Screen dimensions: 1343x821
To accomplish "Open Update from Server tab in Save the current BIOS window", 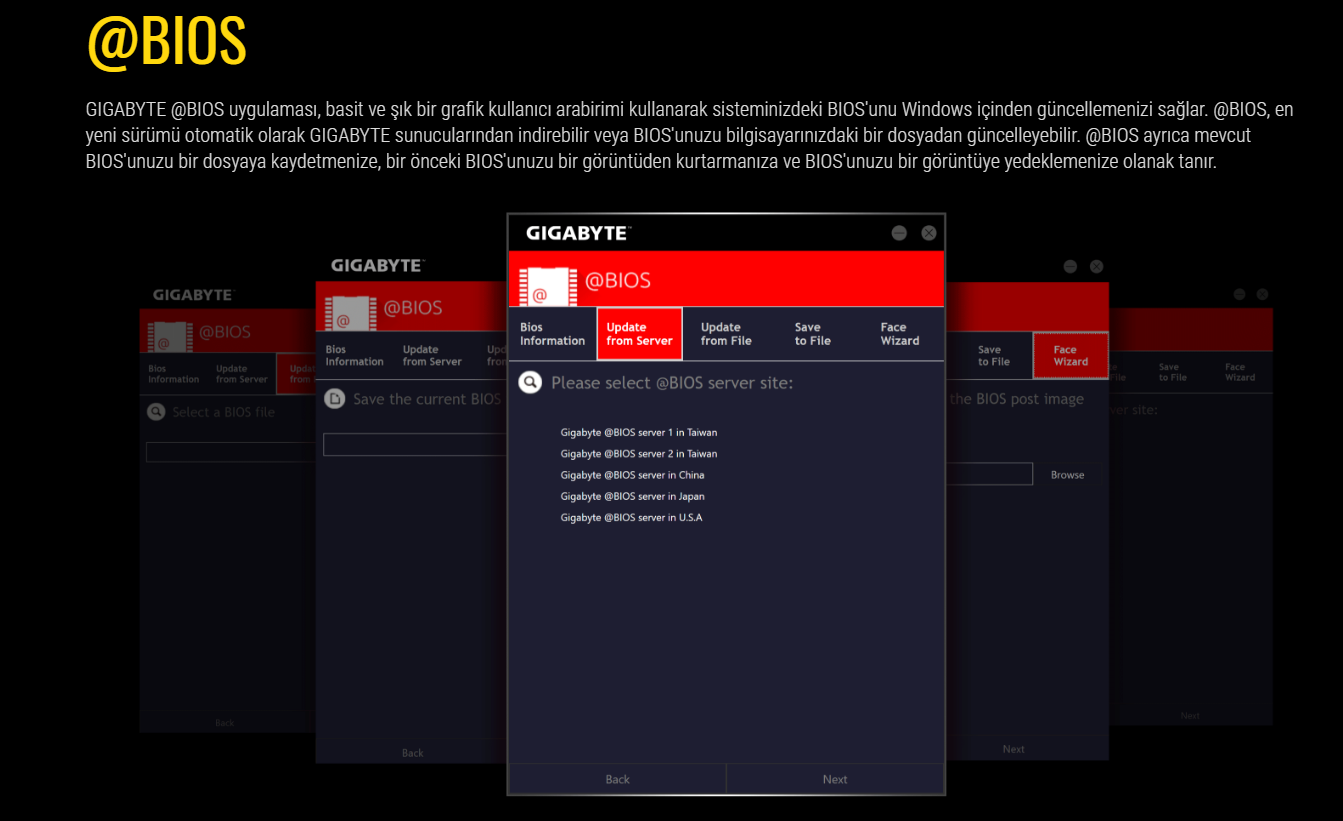I will 432,356.
